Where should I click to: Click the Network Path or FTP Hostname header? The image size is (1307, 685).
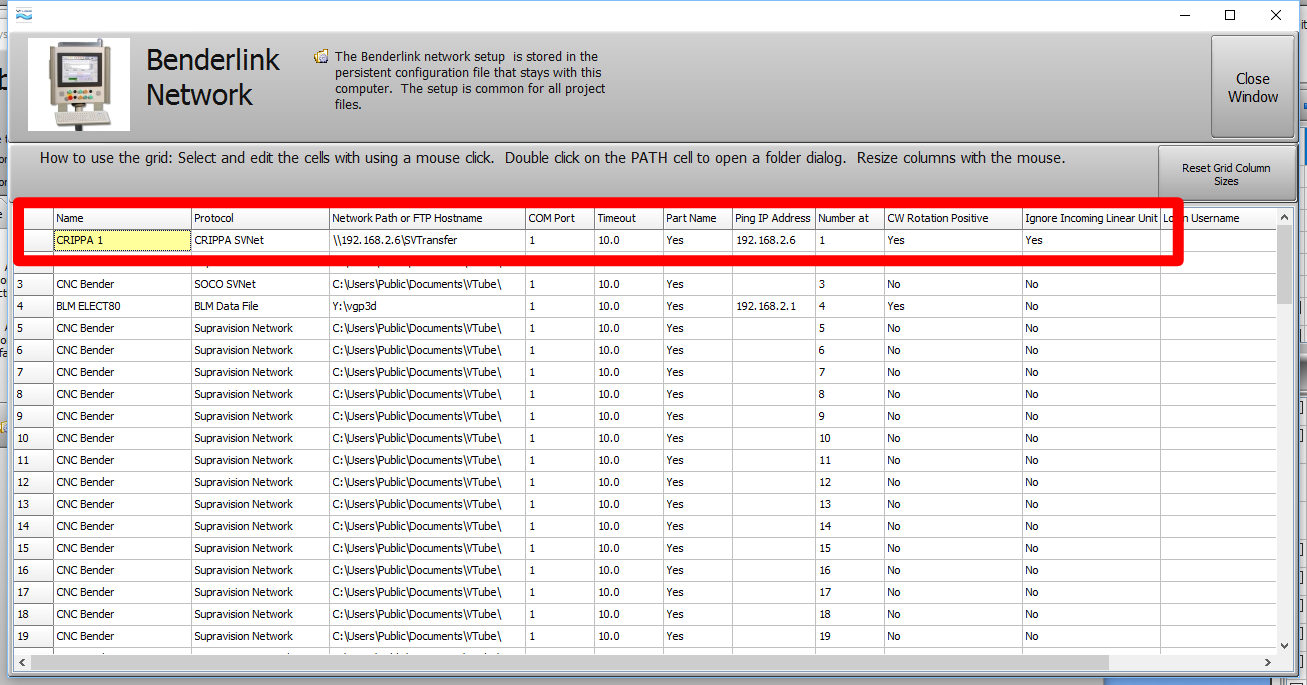(x=427, y=218)
